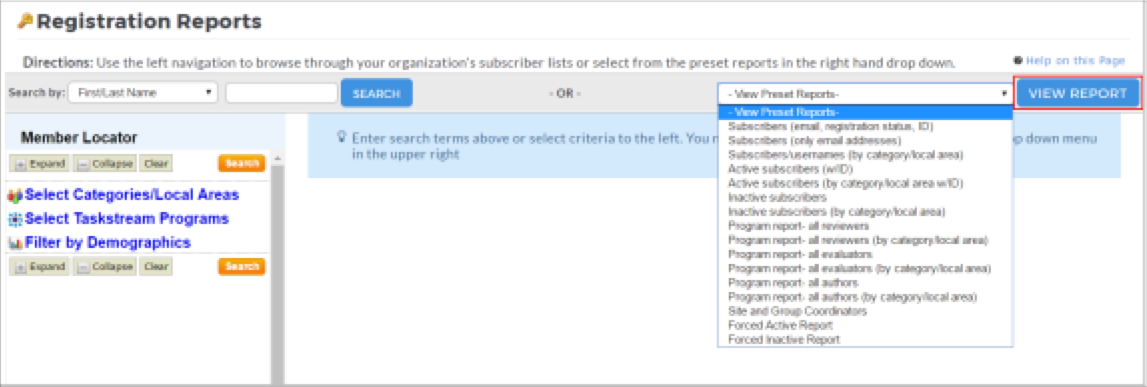Click the Help on this Page icon
The height and width of the screenshot is (387, 1147).
click(x=1018, y=61)
